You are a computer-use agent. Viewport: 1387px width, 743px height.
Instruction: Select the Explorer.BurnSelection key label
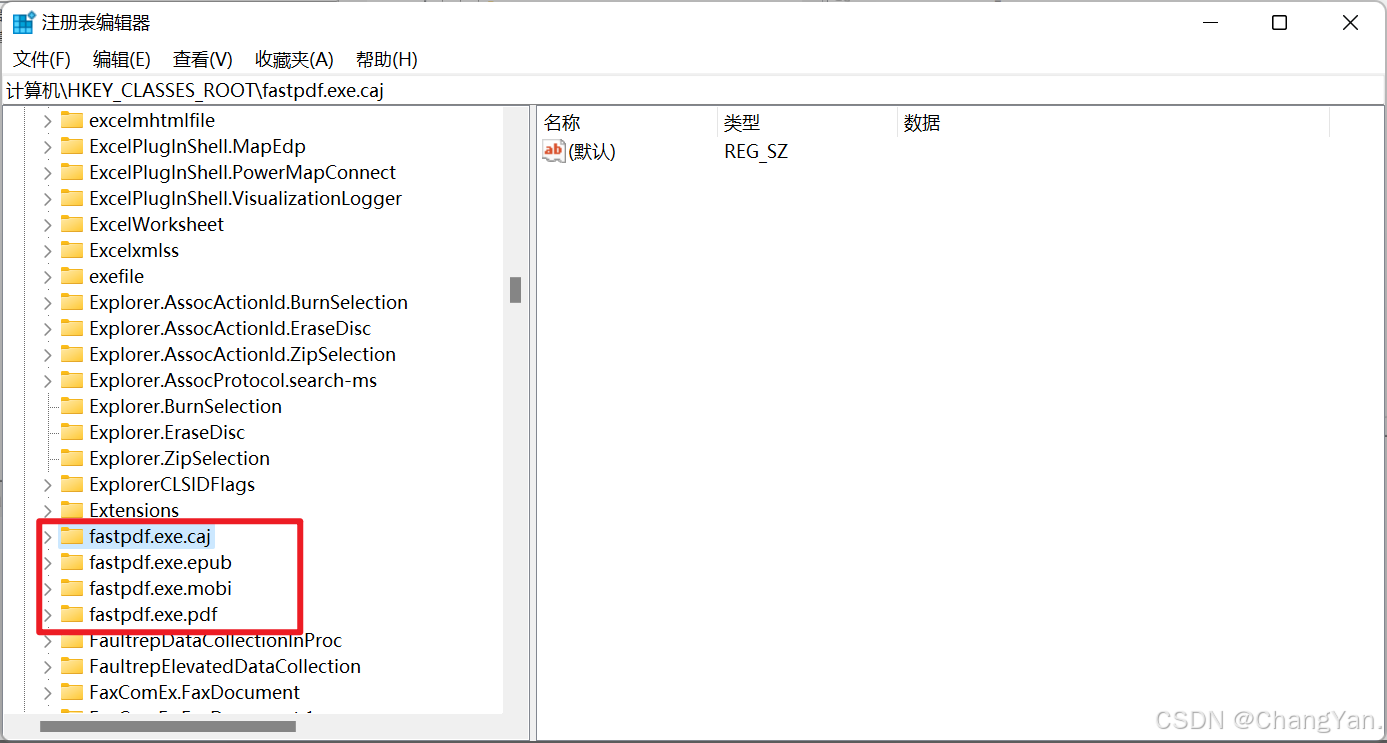click(x=185, y=406)
